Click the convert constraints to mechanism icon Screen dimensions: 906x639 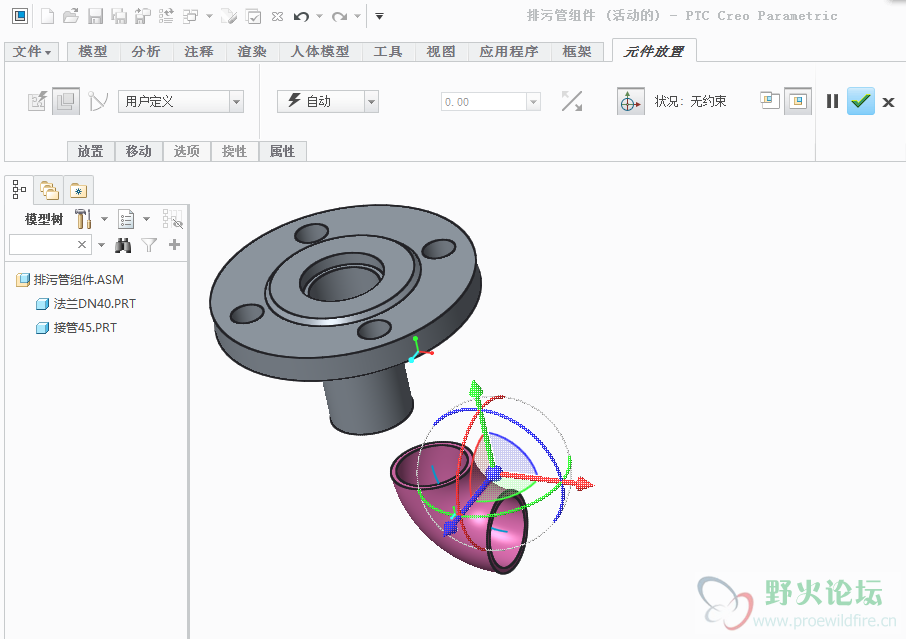tap(98, 102)
